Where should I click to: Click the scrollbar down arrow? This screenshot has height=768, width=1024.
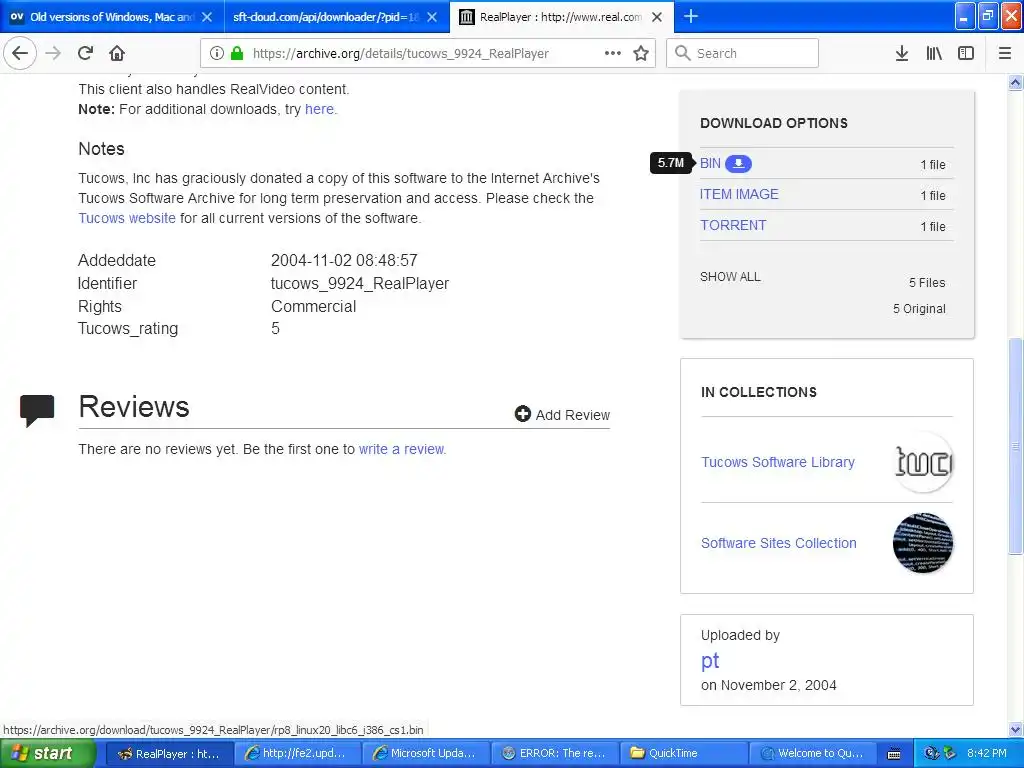[x=1016, y=730]
